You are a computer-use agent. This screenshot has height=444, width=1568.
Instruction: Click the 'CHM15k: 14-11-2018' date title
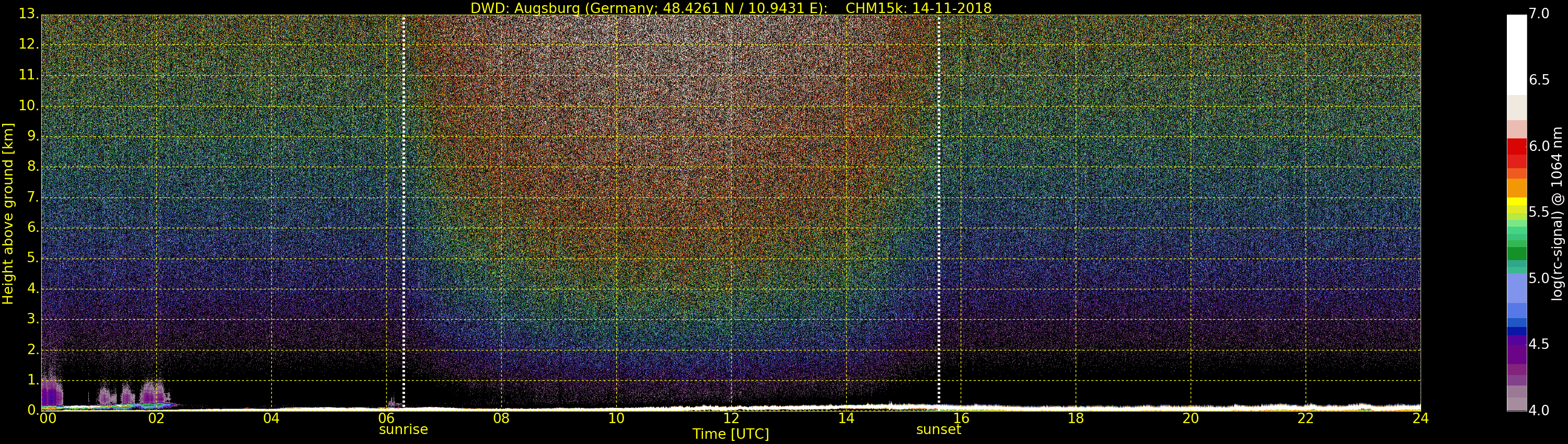(x=918, y=8)
